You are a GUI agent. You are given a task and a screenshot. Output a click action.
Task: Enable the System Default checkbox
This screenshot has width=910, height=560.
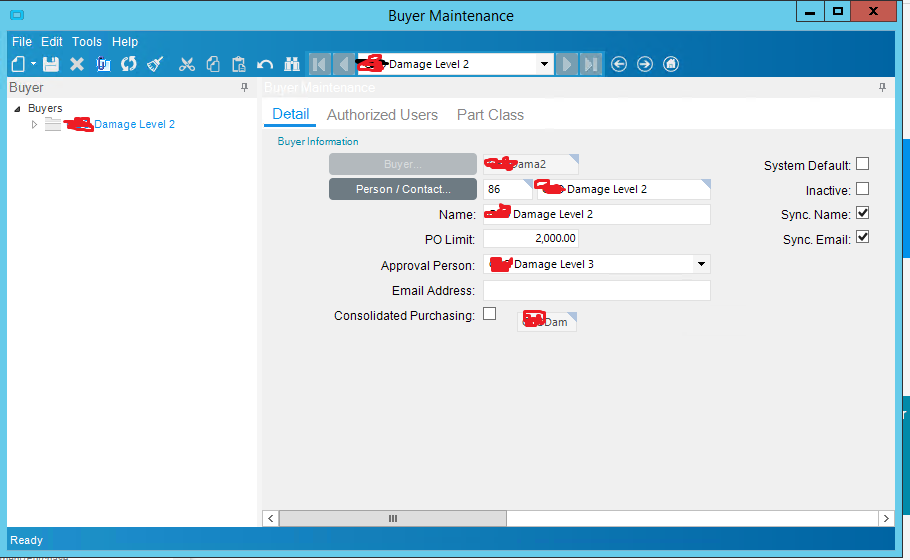pyautogui.click(x=863, y=164)
